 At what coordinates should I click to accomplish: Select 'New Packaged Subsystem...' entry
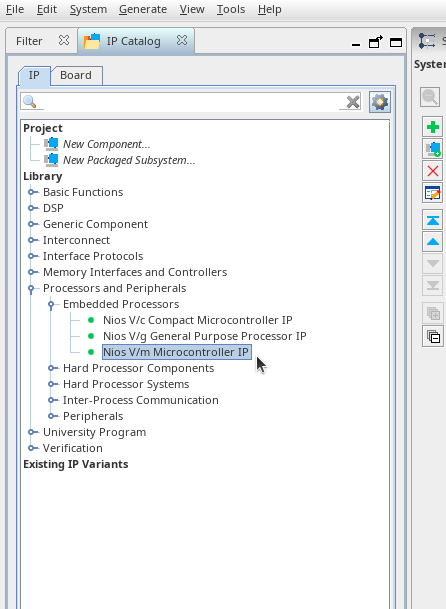point(129,160)
